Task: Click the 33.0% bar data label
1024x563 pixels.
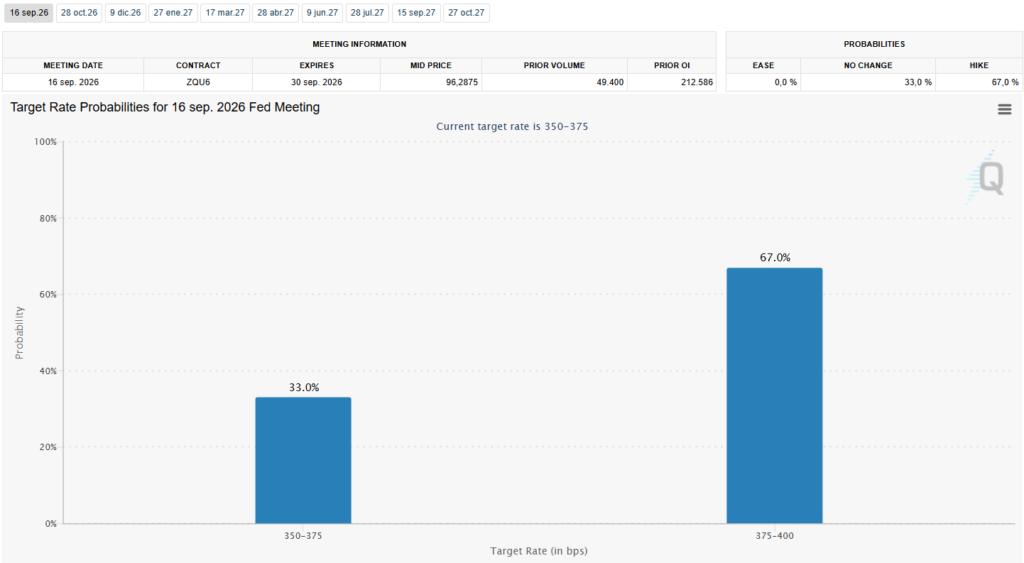Action: pyautogui.click(x=304, y=387)
